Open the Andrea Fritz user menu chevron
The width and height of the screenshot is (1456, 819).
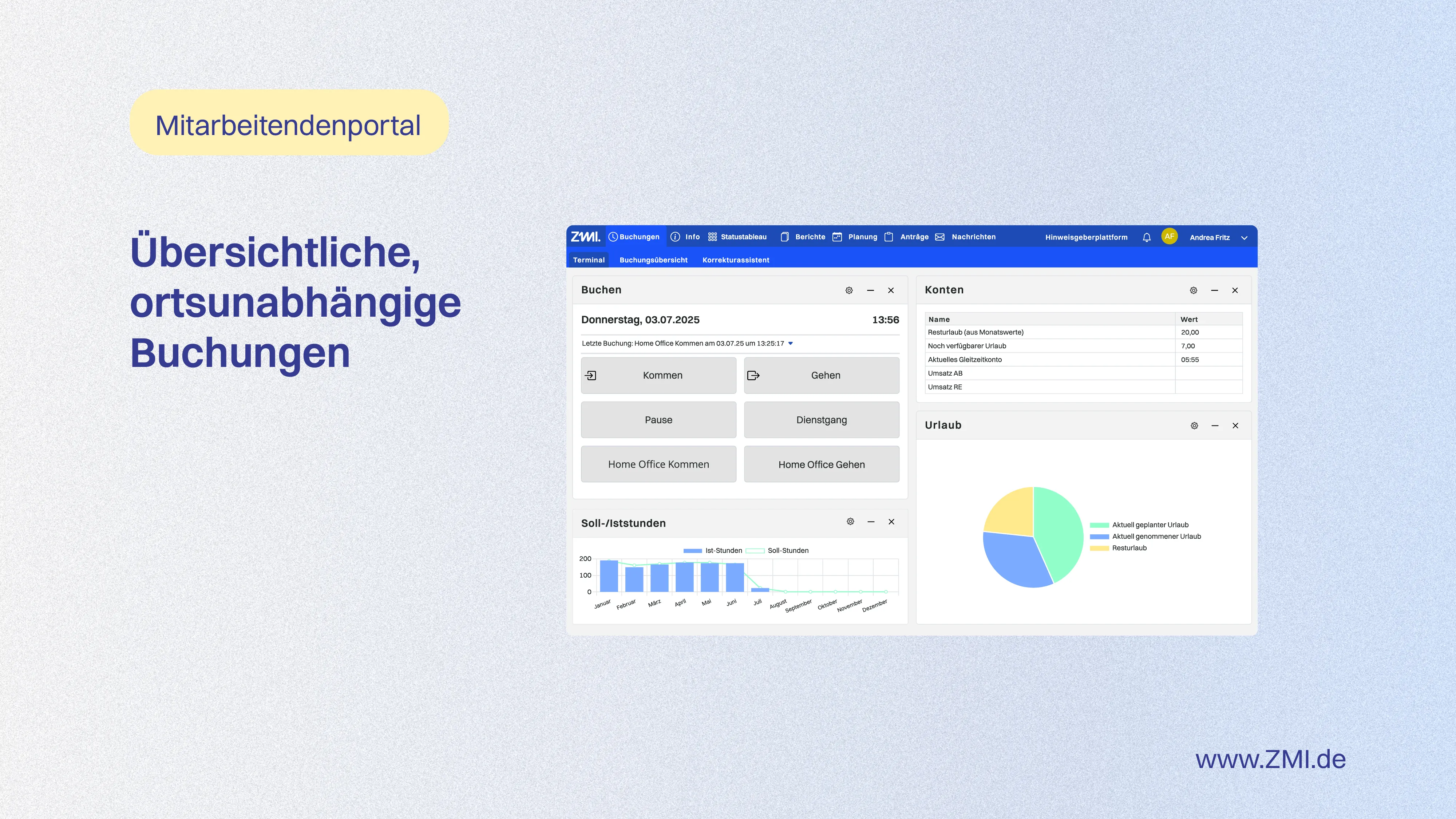pyautogui.click(x=1244, y=238)
